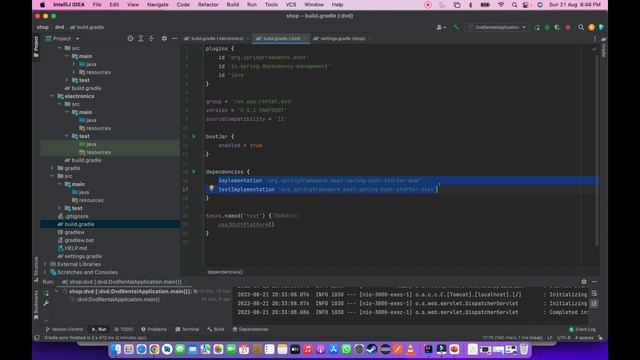Viewport: 640px width, 360px height.
Task: Minimize the Run tool window
Action: coord(594,282)
